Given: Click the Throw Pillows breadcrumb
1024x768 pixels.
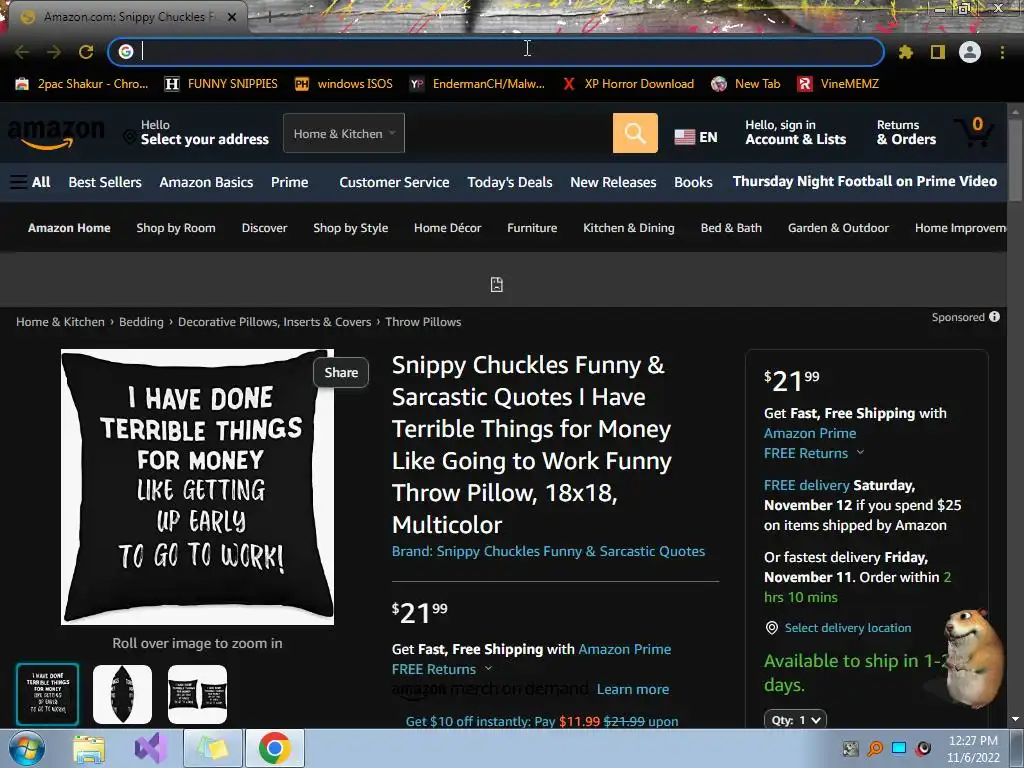Looking at the screenshot, I should pos(423,322).
